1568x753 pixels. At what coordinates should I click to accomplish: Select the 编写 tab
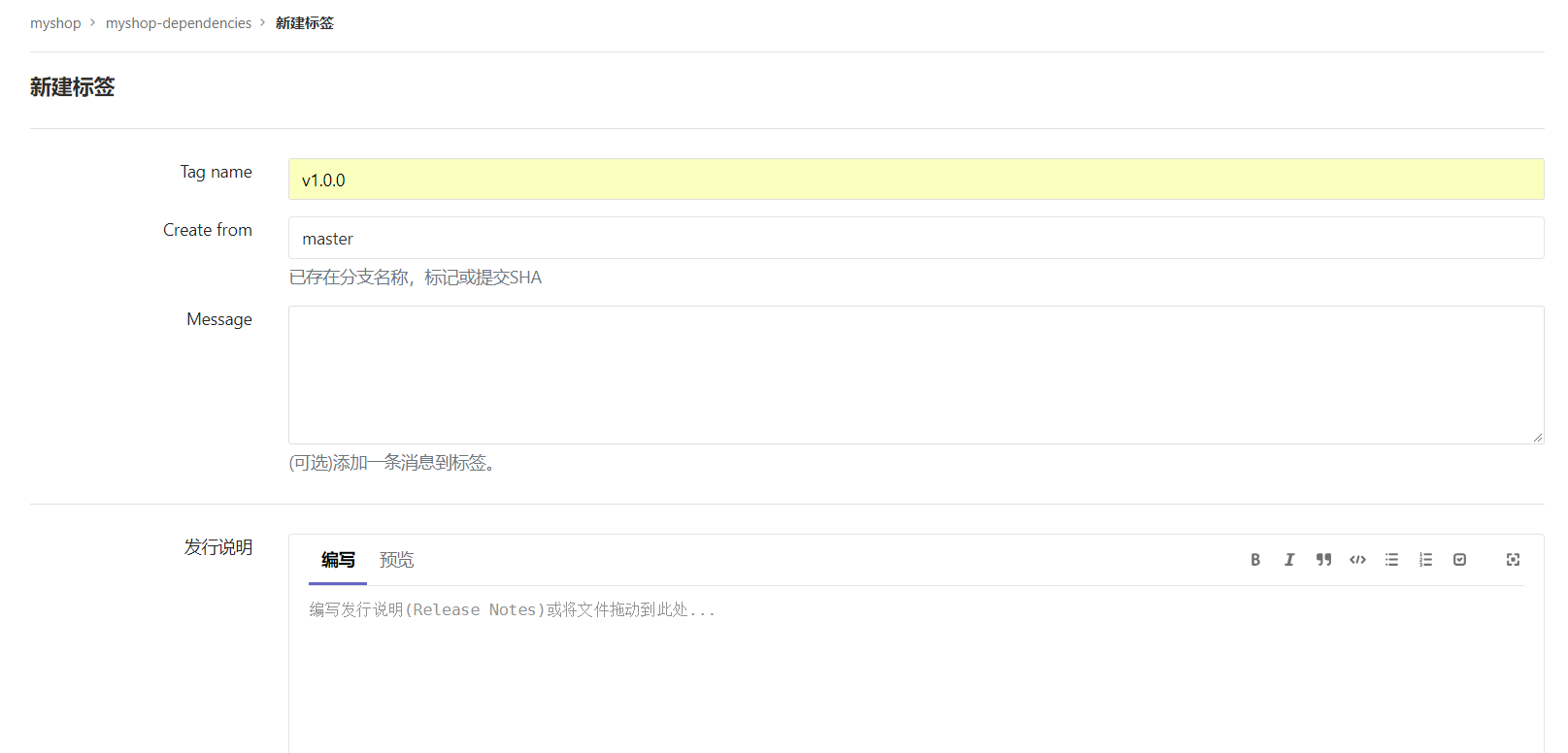click(338, 560)
